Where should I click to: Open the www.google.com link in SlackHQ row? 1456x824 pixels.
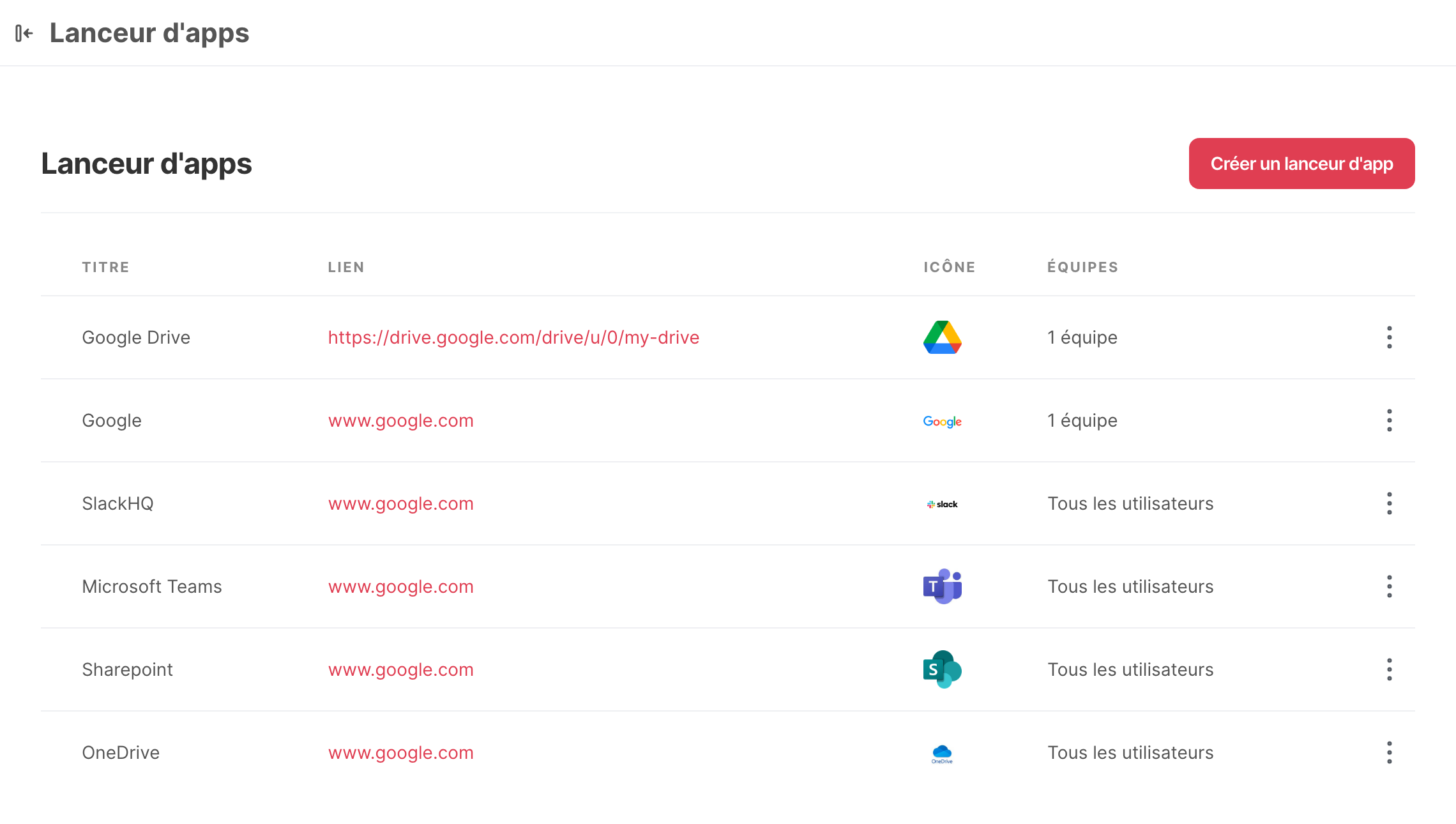click(401, 504)
